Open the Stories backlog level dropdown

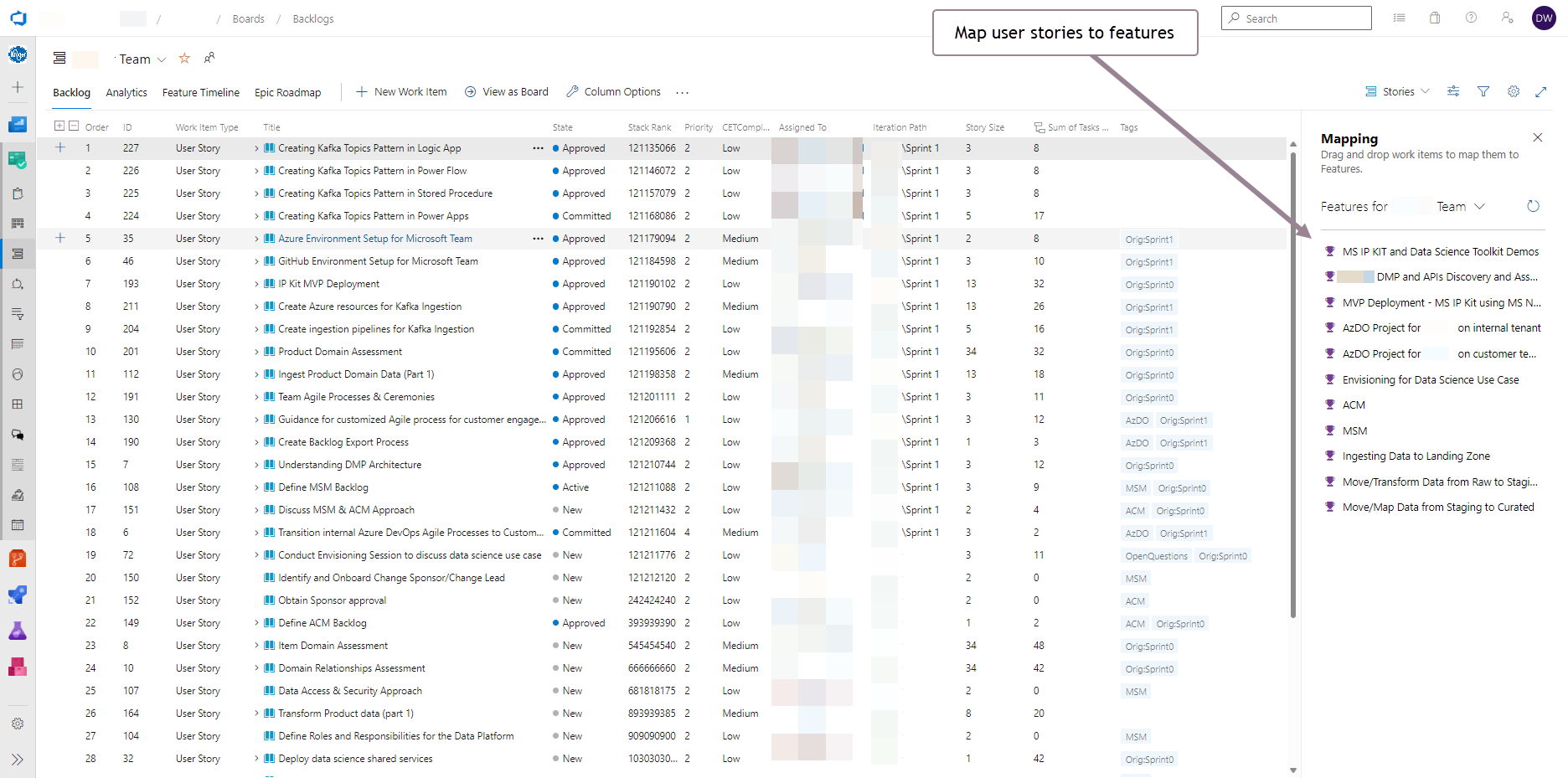[x=1395, y=91]
